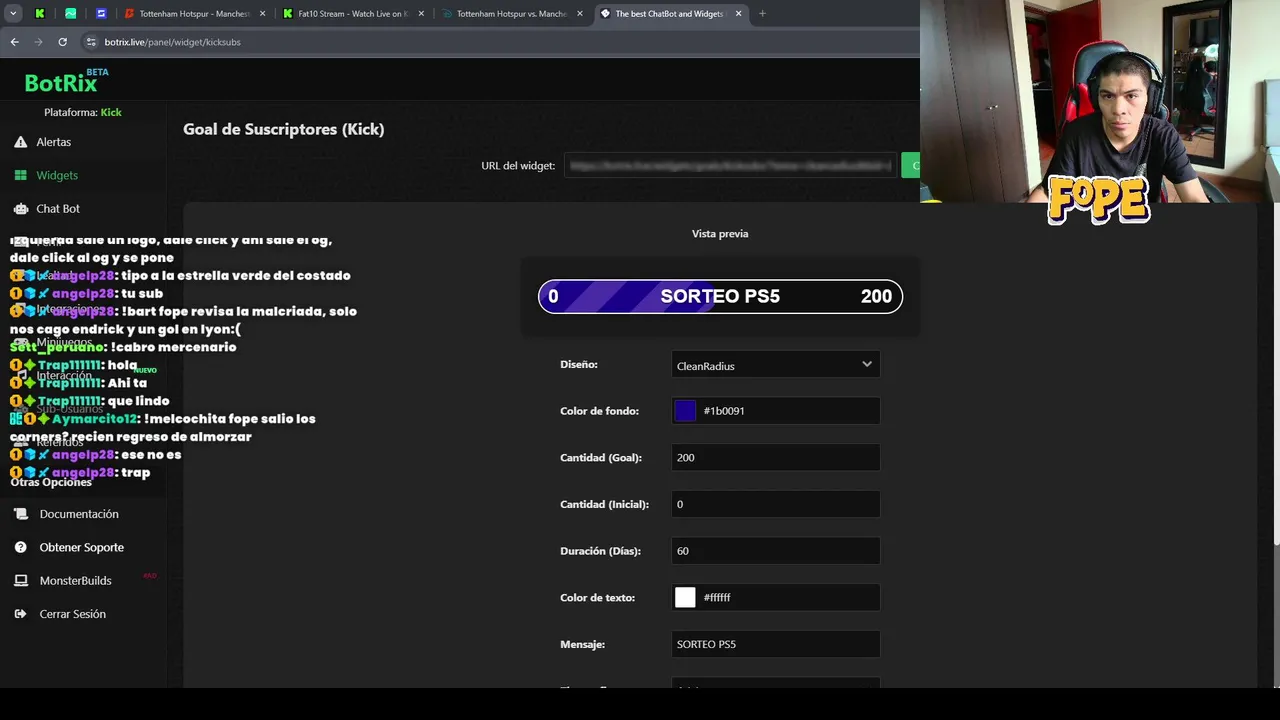Click the Kick platform label
This screenshot has width=1280, height=720.
coord(111,112)
